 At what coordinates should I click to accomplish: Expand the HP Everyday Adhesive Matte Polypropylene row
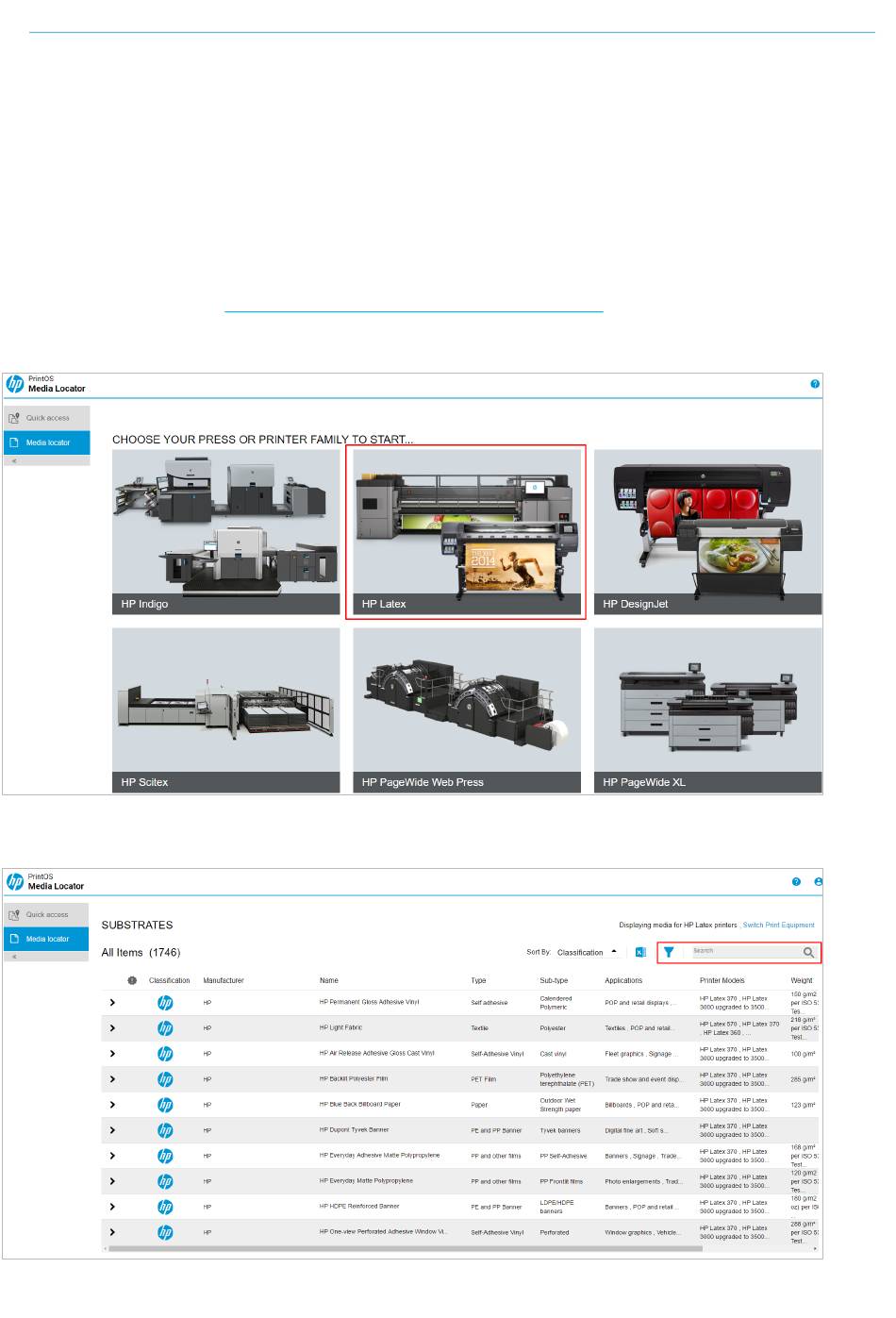pos(112,1156)
